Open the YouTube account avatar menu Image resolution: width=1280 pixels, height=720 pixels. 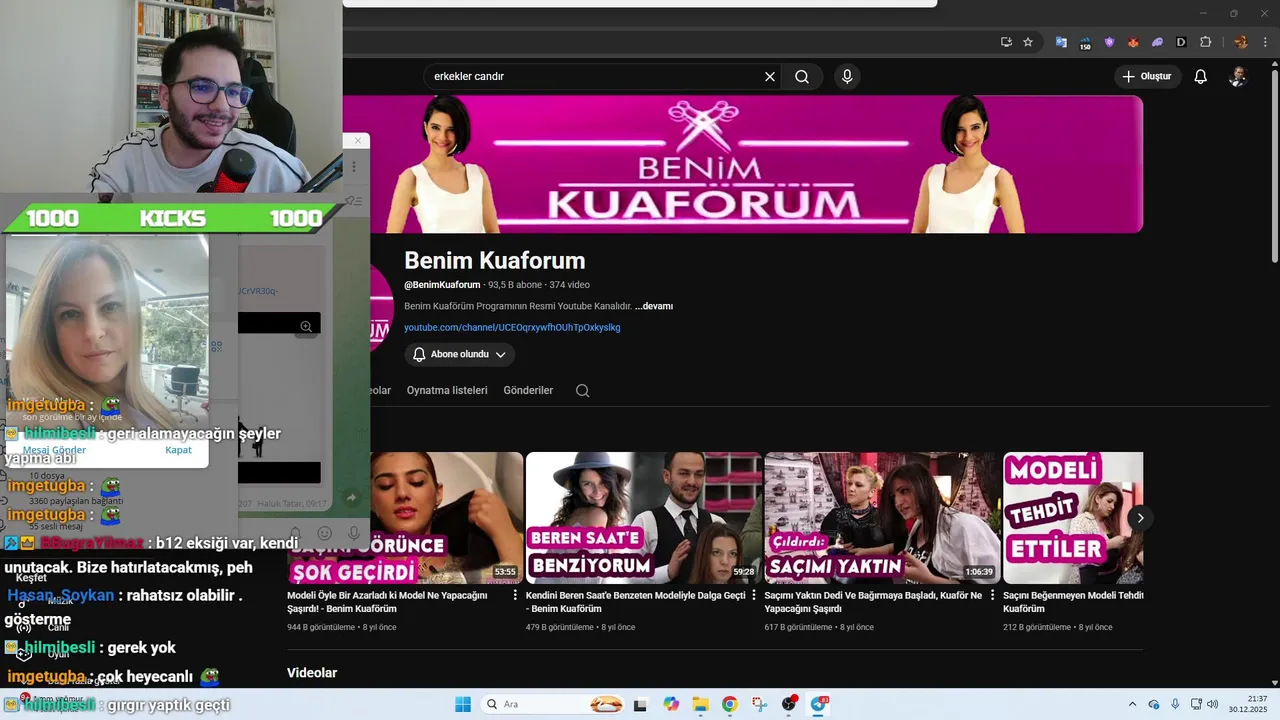(1238, 77)
